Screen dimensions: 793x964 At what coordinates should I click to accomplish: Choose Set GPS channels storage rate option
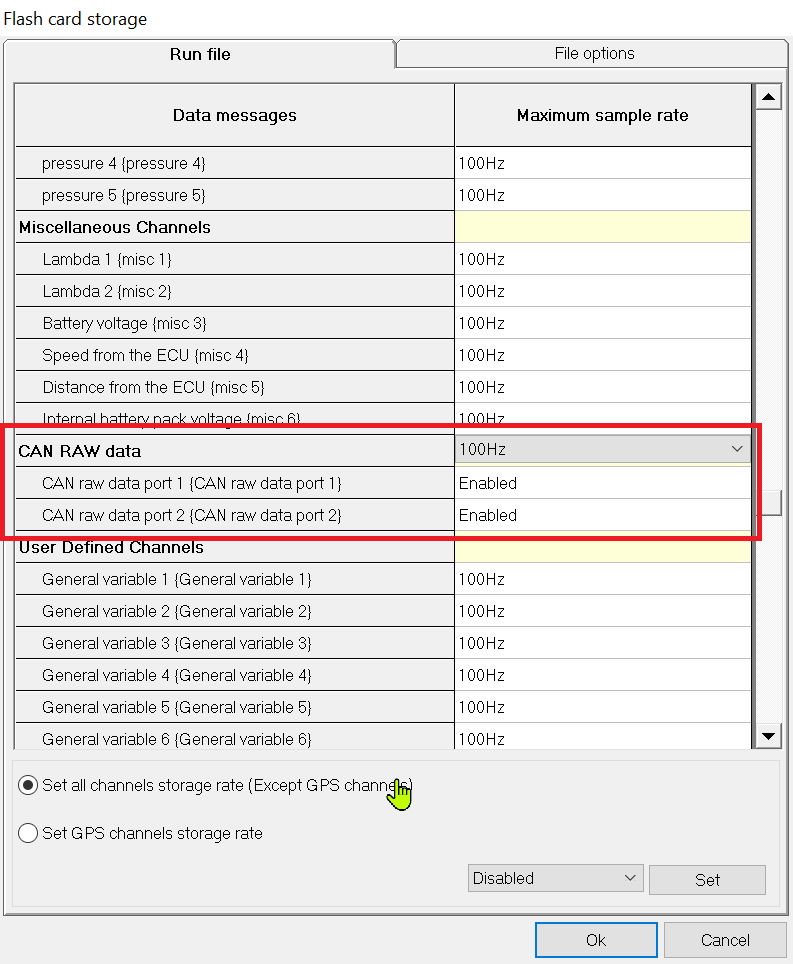[x=29, y=833]
